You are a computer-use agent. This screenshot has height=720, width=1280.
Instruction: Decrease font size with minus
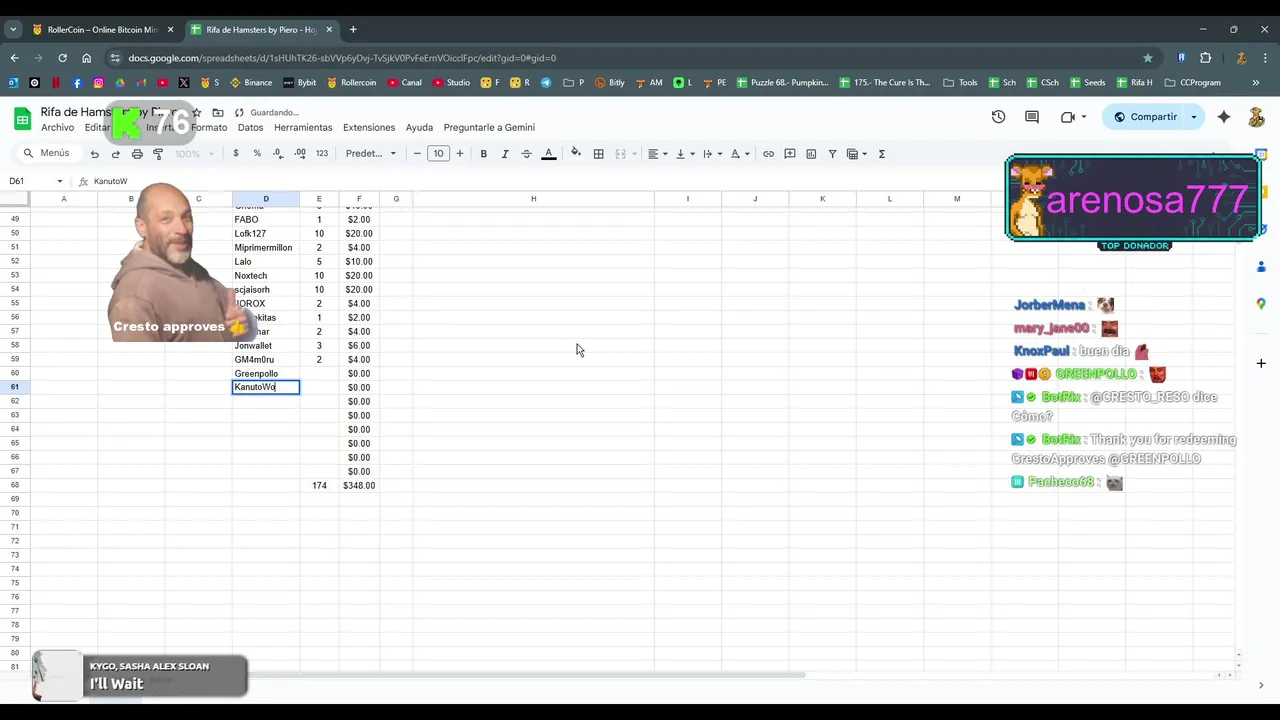pyautogui.click(x=417, y=154)
